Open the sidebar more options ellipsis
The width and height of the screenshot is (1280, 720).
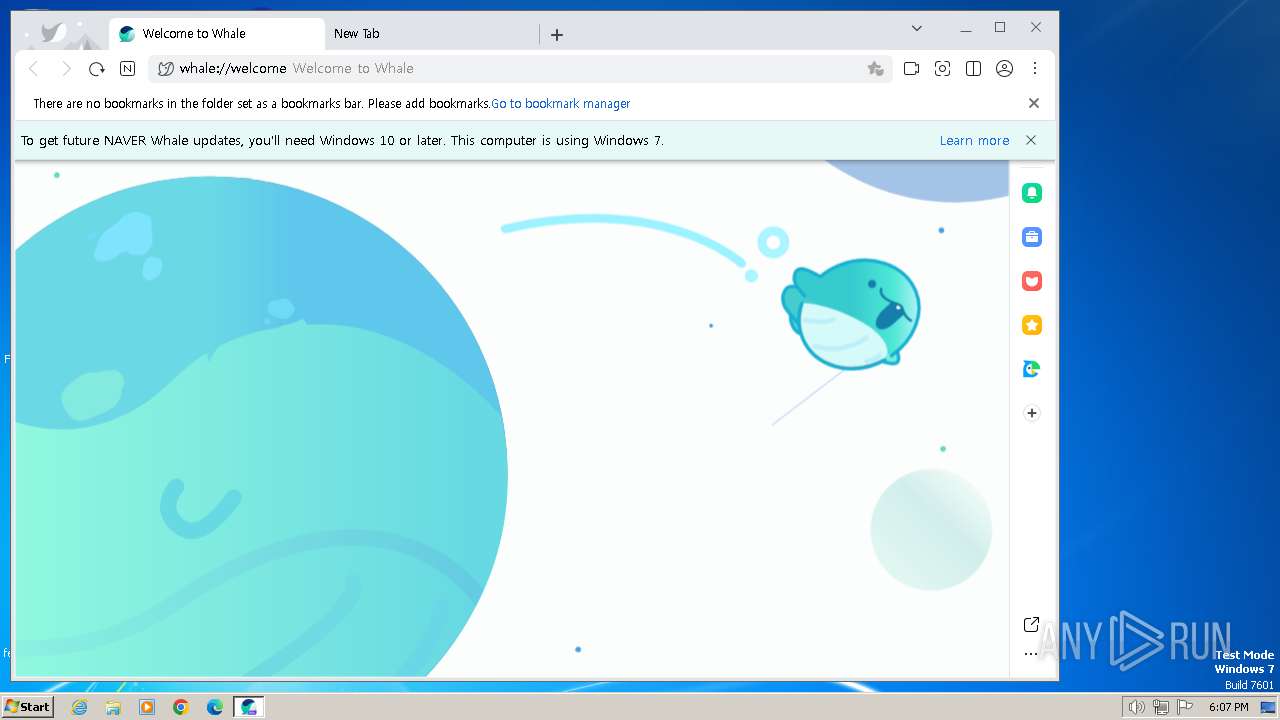[x=1031, y=654]
